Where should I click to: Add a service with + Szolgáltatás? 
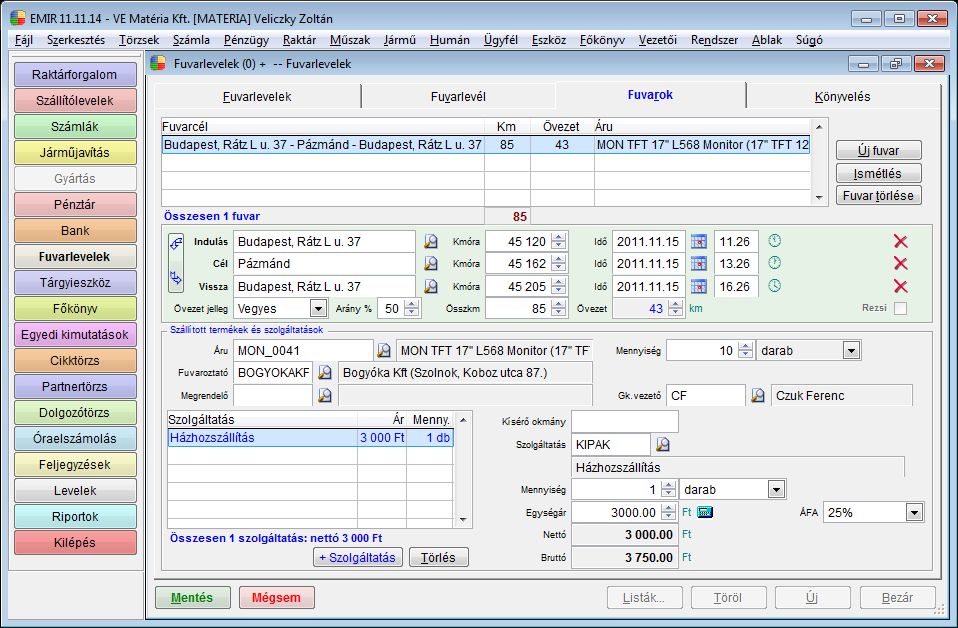click(x=357, y=557)
